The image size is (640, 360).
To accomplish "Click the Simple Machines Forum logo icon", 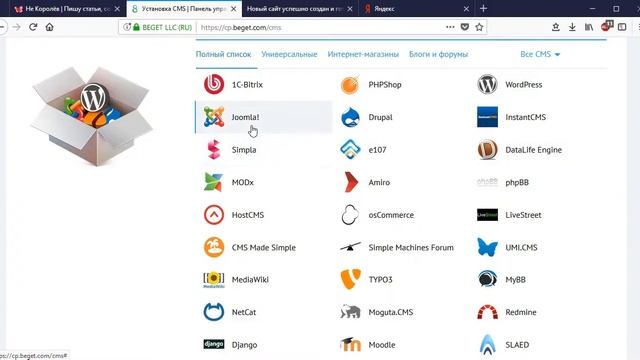I will (x=350, y=247).
